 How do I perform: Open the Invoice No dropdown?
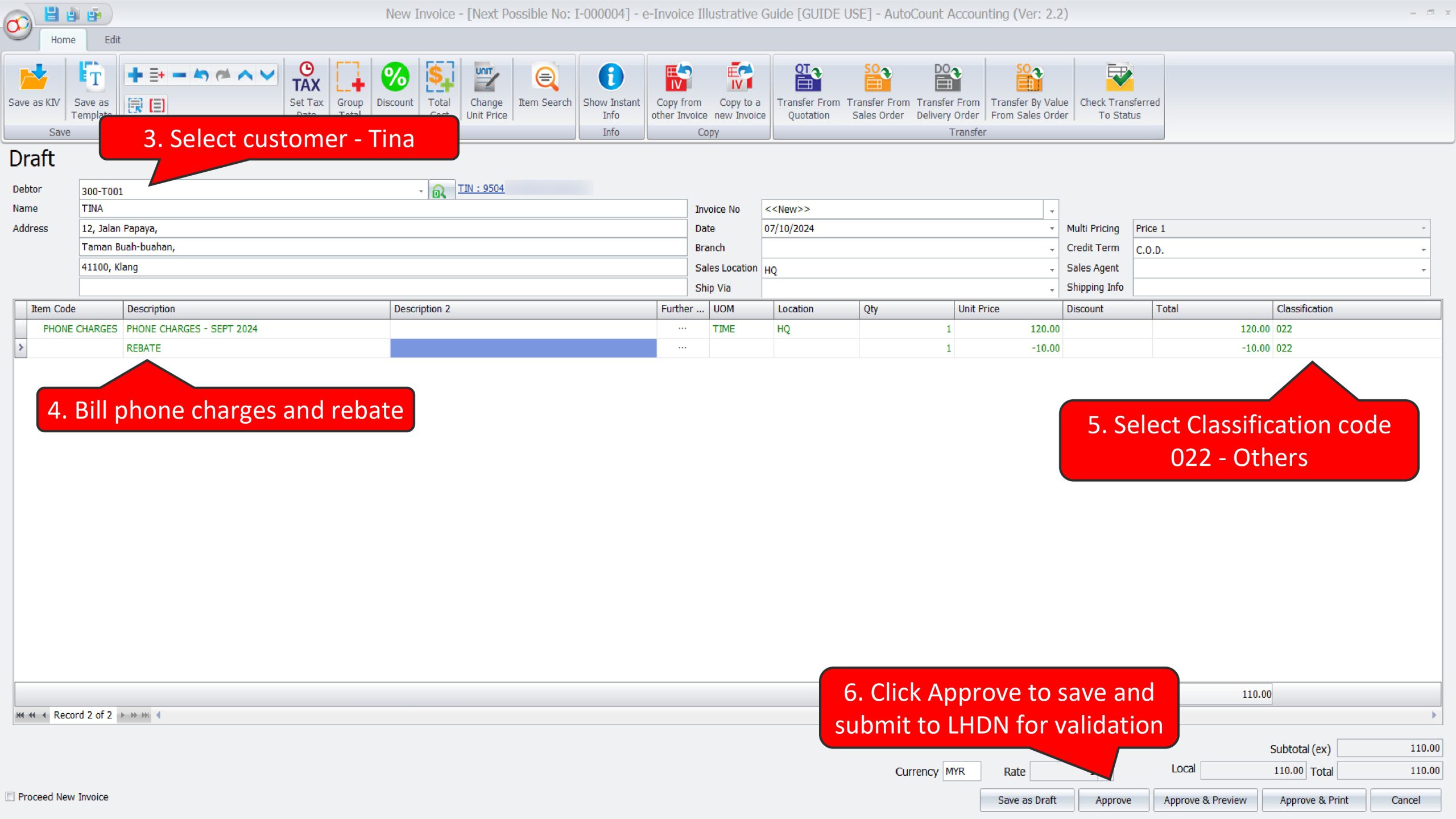[1052, 210]
